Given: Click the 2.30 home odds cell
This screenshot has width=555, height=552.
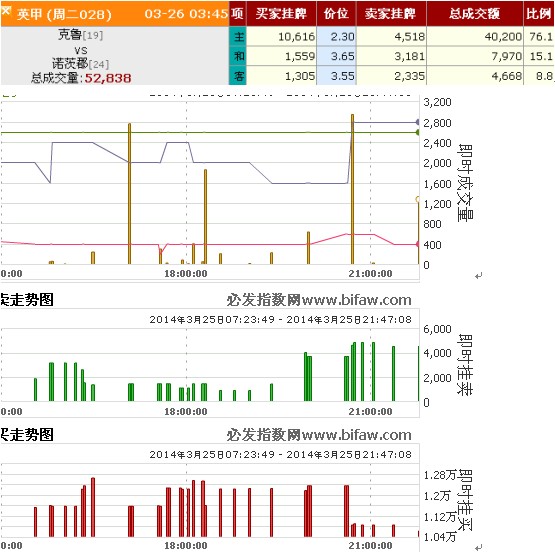Looking at the screenshot, I should 337,36.
